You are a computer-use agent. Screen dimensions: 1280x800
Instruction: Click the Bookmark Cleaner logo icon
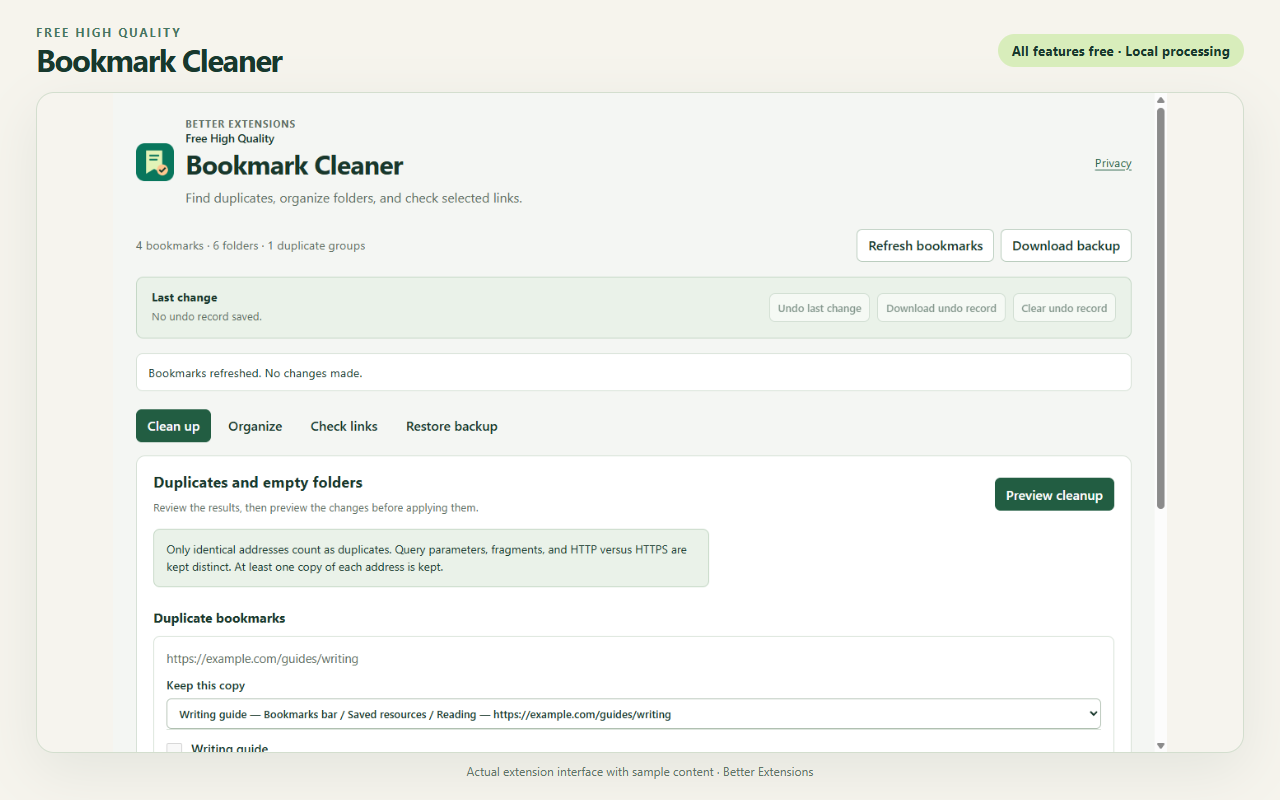point(155,162)
